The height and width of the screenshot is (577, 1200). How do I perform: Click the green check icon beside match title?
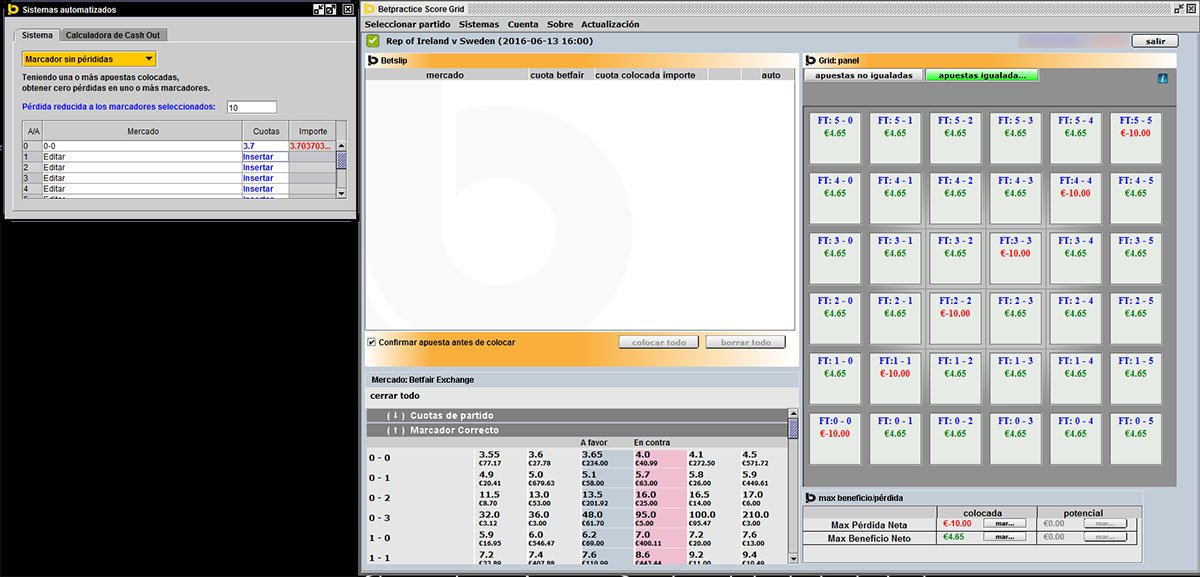point(373,41)
